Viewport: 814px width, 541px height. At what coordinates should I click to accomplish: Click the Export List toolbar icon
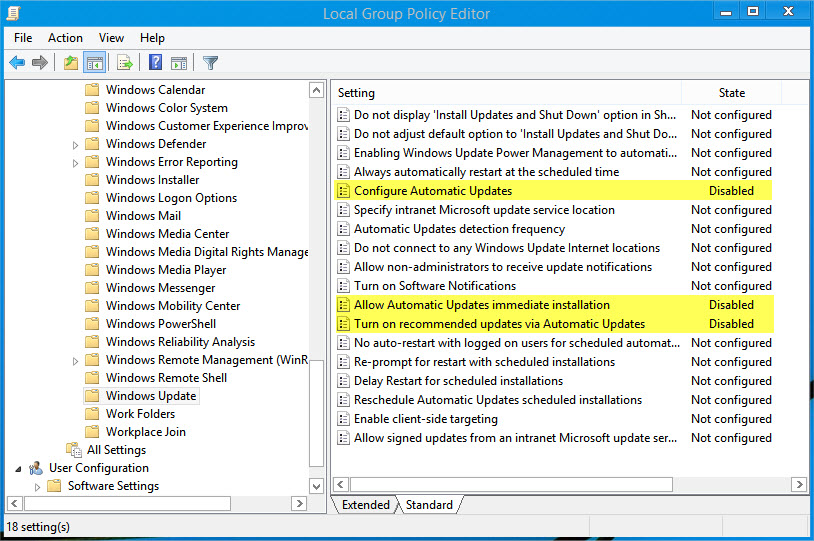[x=125, y=63]
